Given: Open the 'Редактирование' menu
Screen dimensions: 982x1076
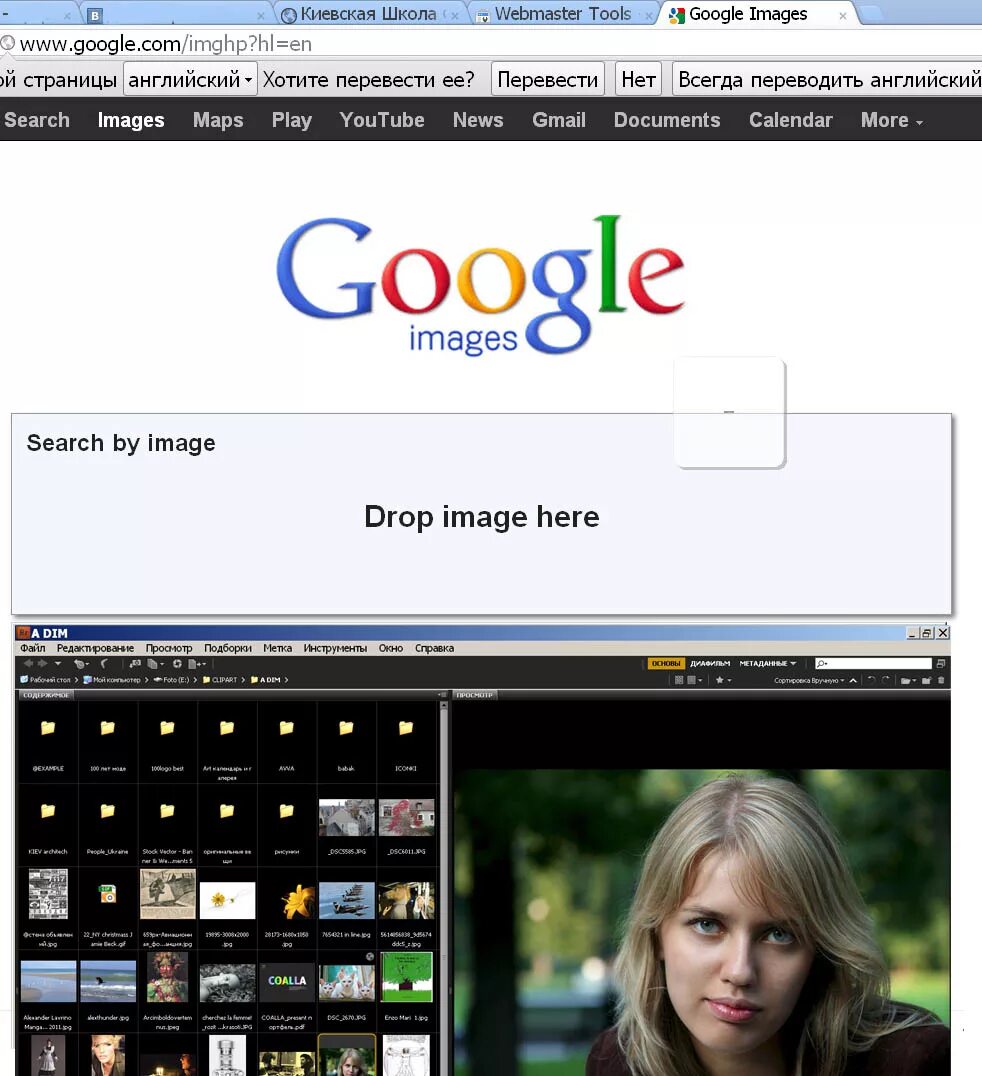Looking at the screenshot, I should [95, 648].
